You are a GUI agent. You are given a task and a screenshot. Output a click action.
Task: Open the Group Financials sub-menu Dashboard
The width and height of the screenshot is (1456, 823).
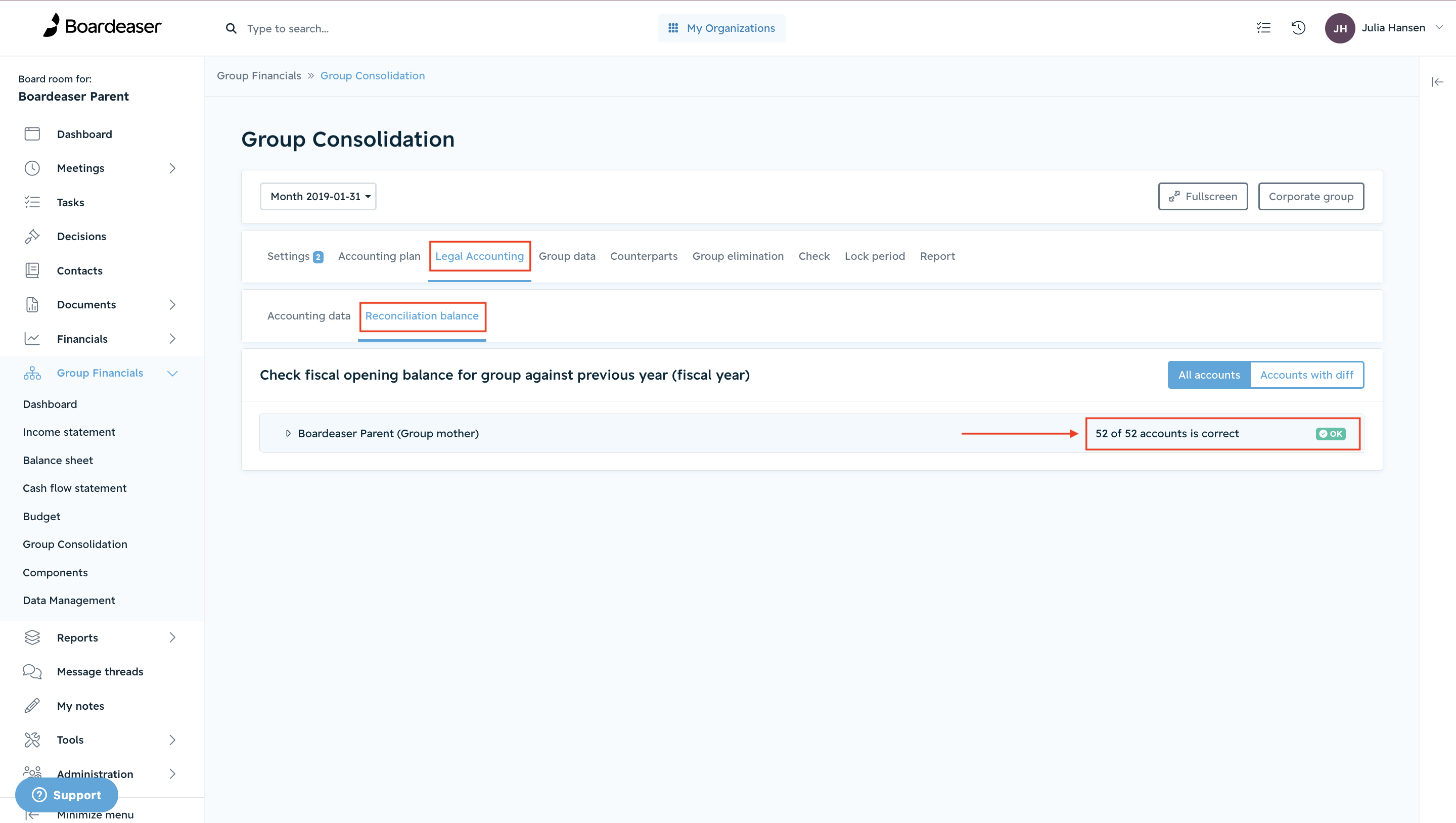click(x=50, y=404)
